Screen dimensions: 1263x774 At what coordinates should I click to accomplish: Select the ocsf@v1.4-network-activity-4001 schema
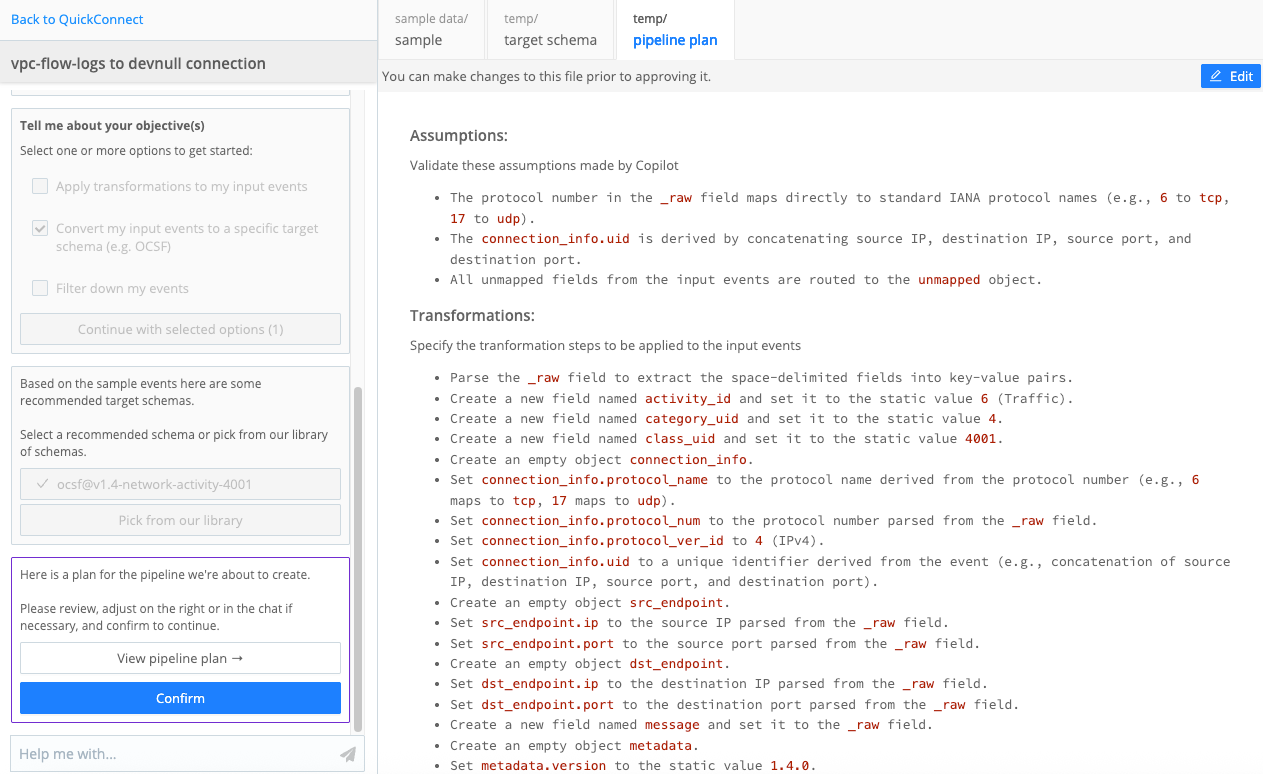(x=180, y=483)
